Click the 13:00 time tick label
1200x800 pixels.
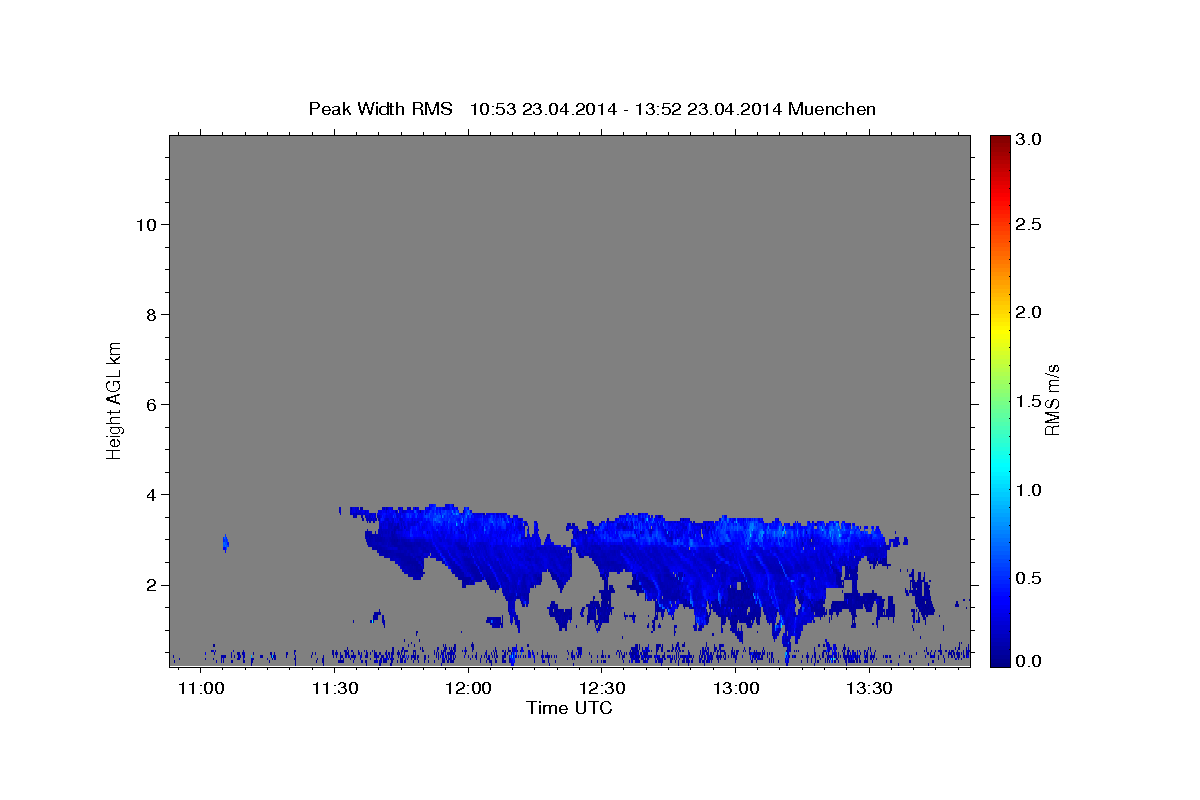pyautogui.click(x=736, y=689)
